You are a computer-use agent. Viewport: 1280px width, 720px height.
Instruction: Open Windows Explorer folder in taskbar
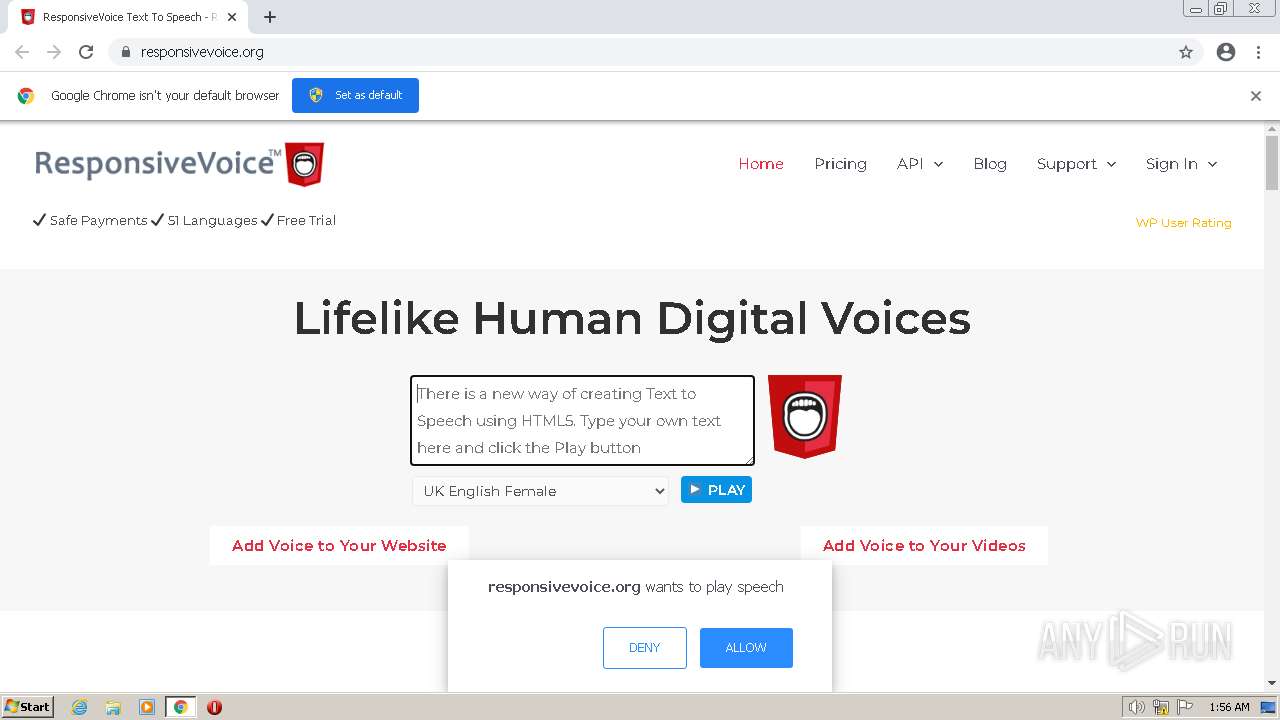pos(113,707)
